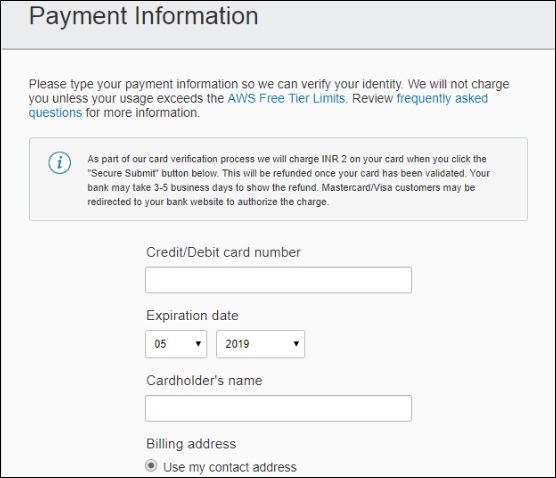Open the AWS Free Tier Limits link

287,98
